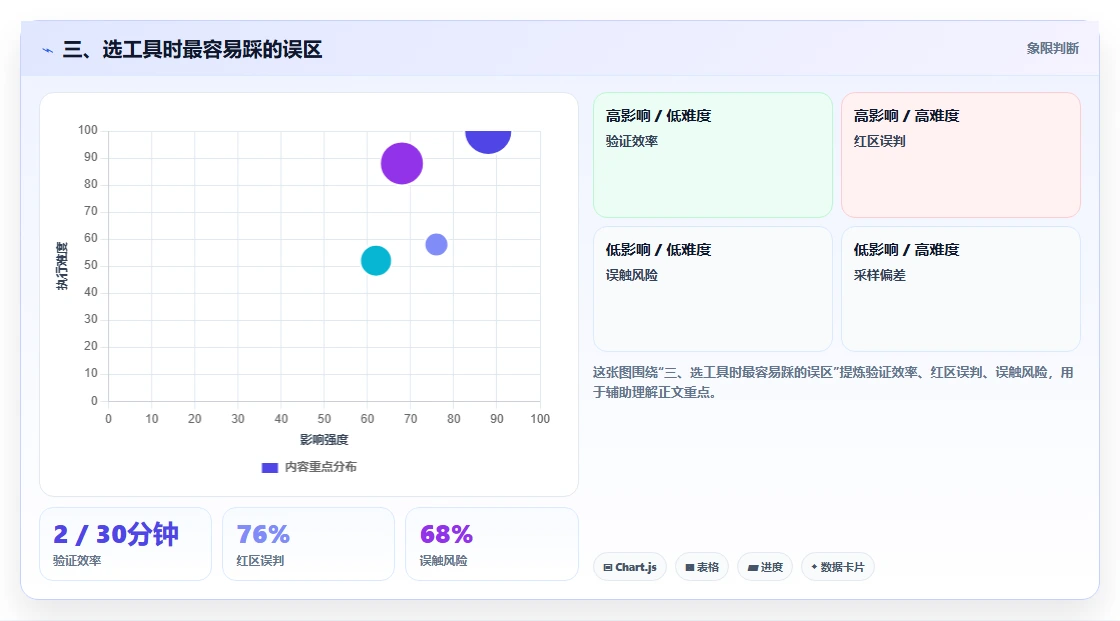Click 红区误判 text in pink quadrant card

(879, 141)
